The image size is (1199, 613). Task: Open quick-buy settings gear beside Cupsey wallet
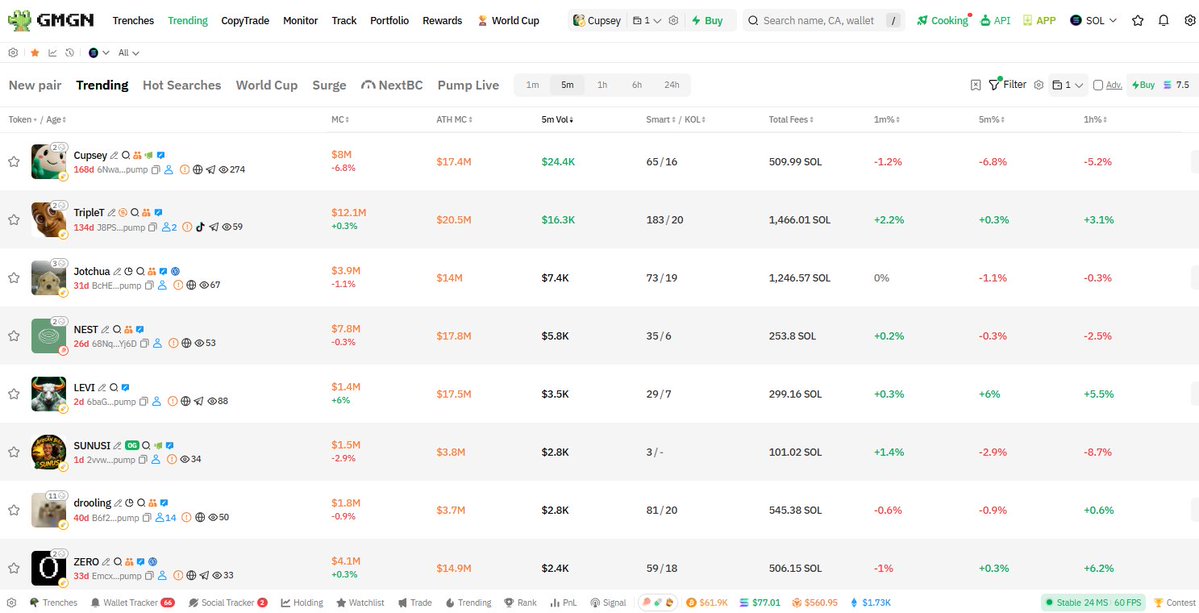tap(673, 21)
